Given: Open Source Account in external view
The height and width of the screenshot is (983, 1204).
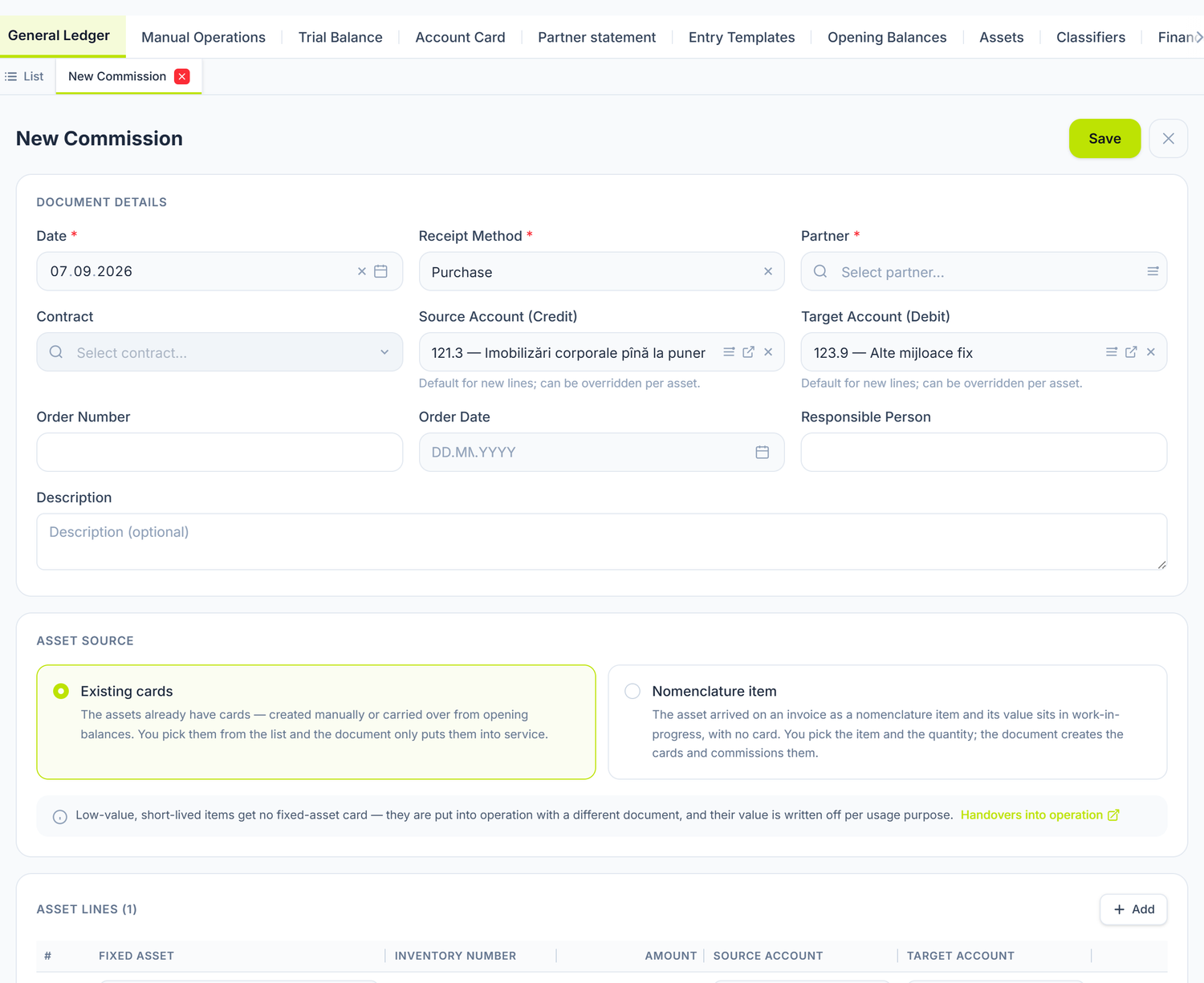Looking at the screenshot, I should (748, 352).
